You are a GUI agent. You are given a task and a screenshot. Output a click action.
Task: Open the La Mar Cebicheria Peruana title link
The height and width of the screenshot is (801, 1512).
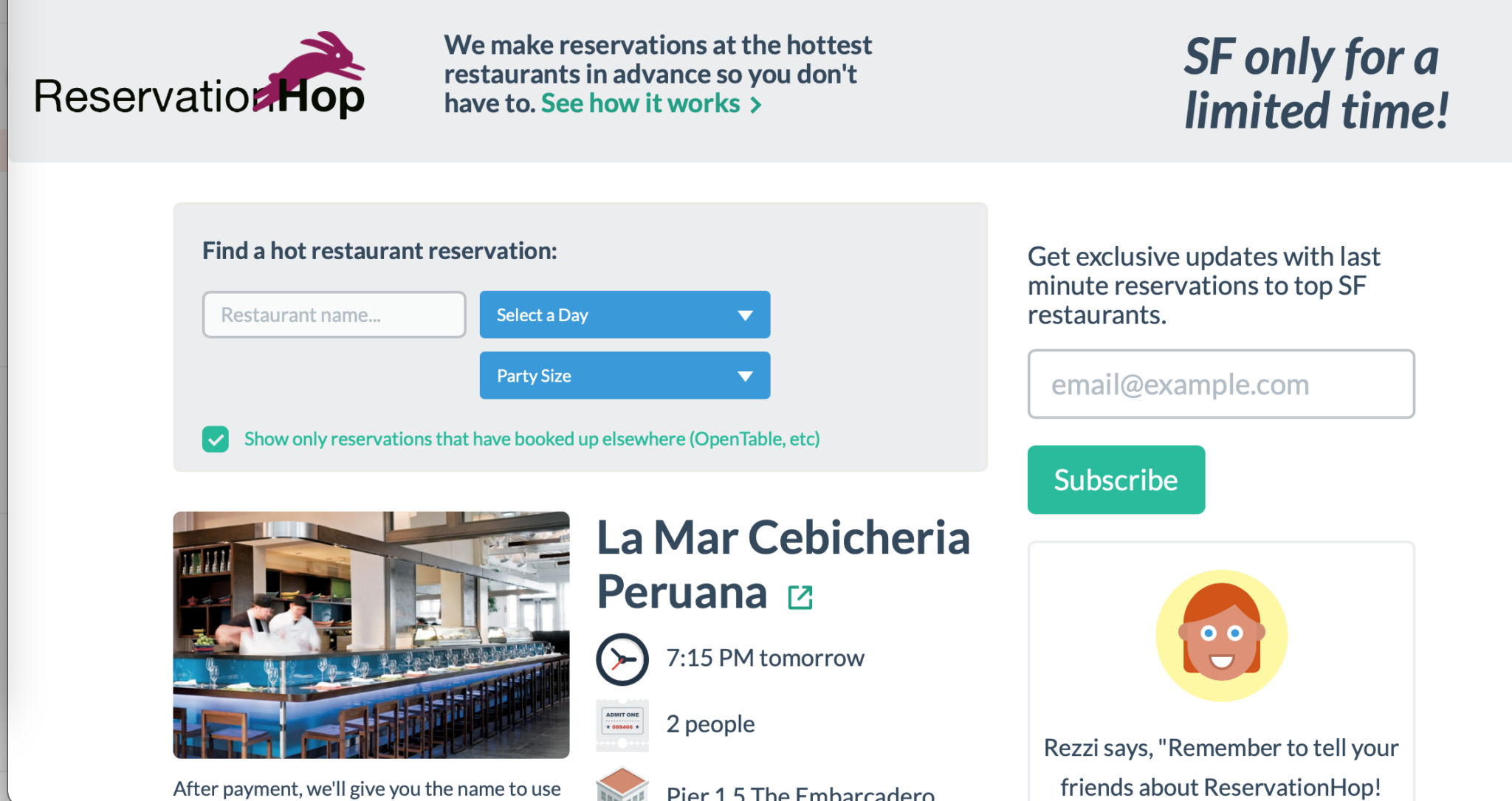click(783, 565)
